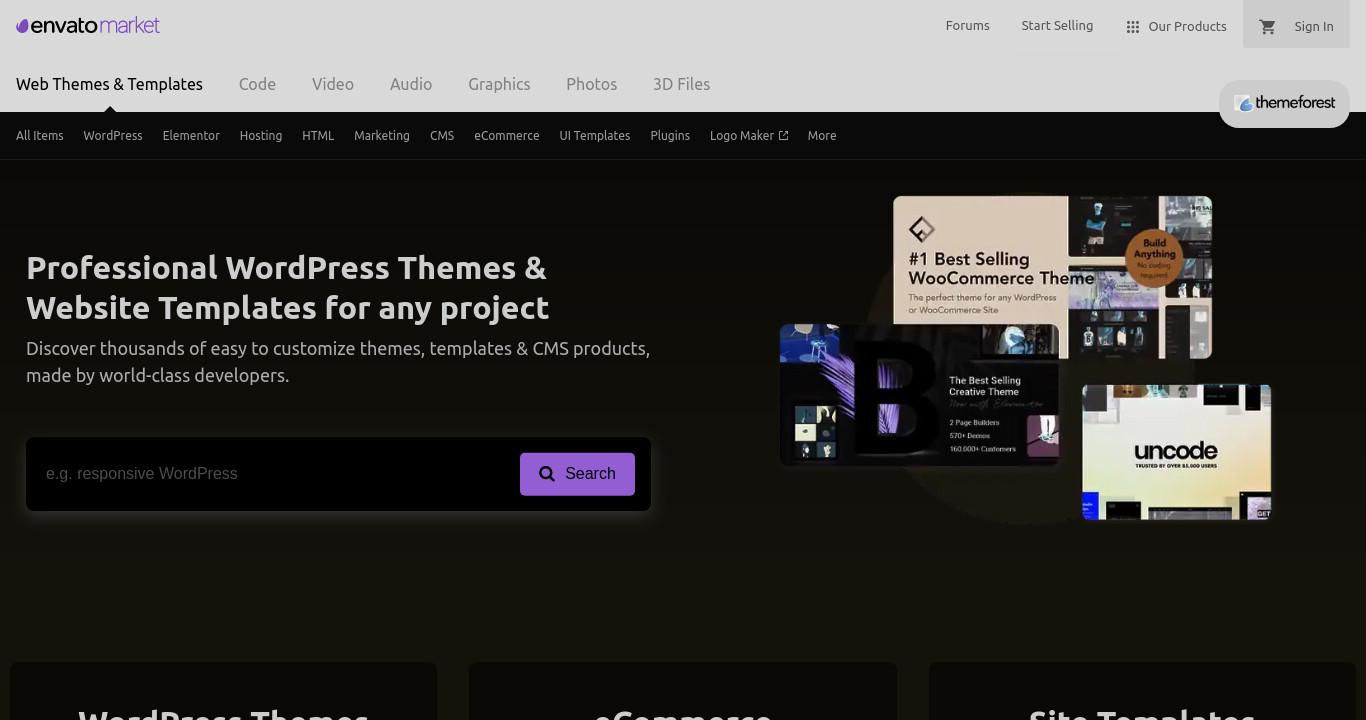Open the All Items category
The width and height of the screenshot is (1366, 720).
click(40, 136)
